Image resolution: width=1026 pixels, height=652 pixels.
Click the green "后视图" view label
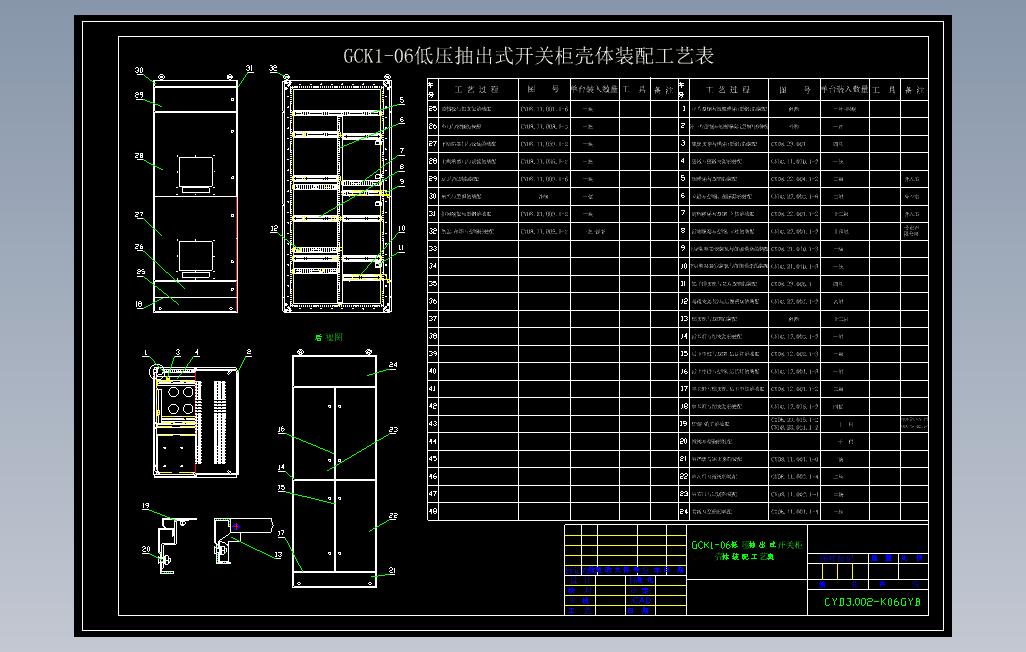point(328,338)
